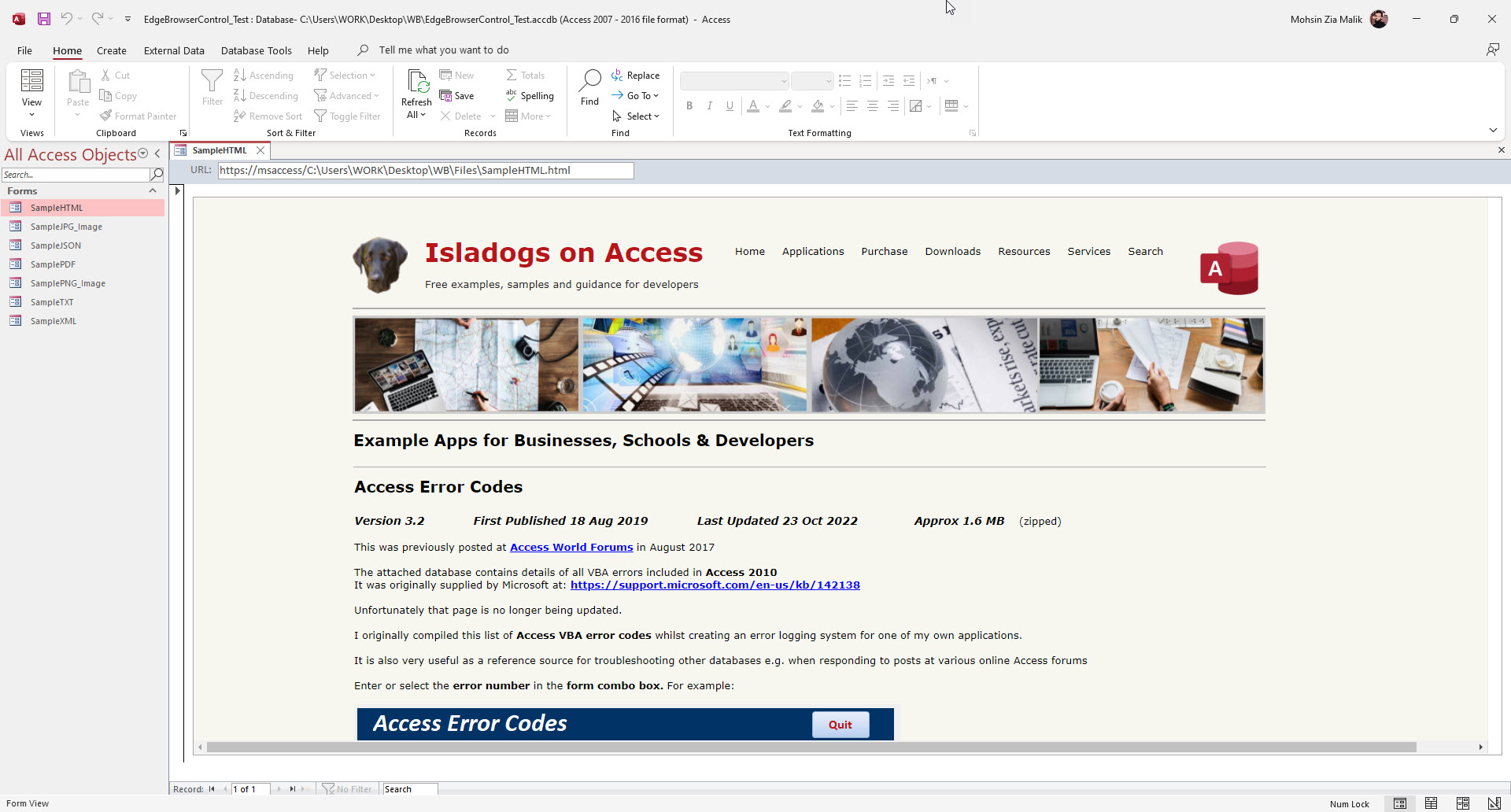Image resolution: width=1511 pixels, height=812 pixels.
Task: Click Replace in the Find group
Action: (635, 76)
